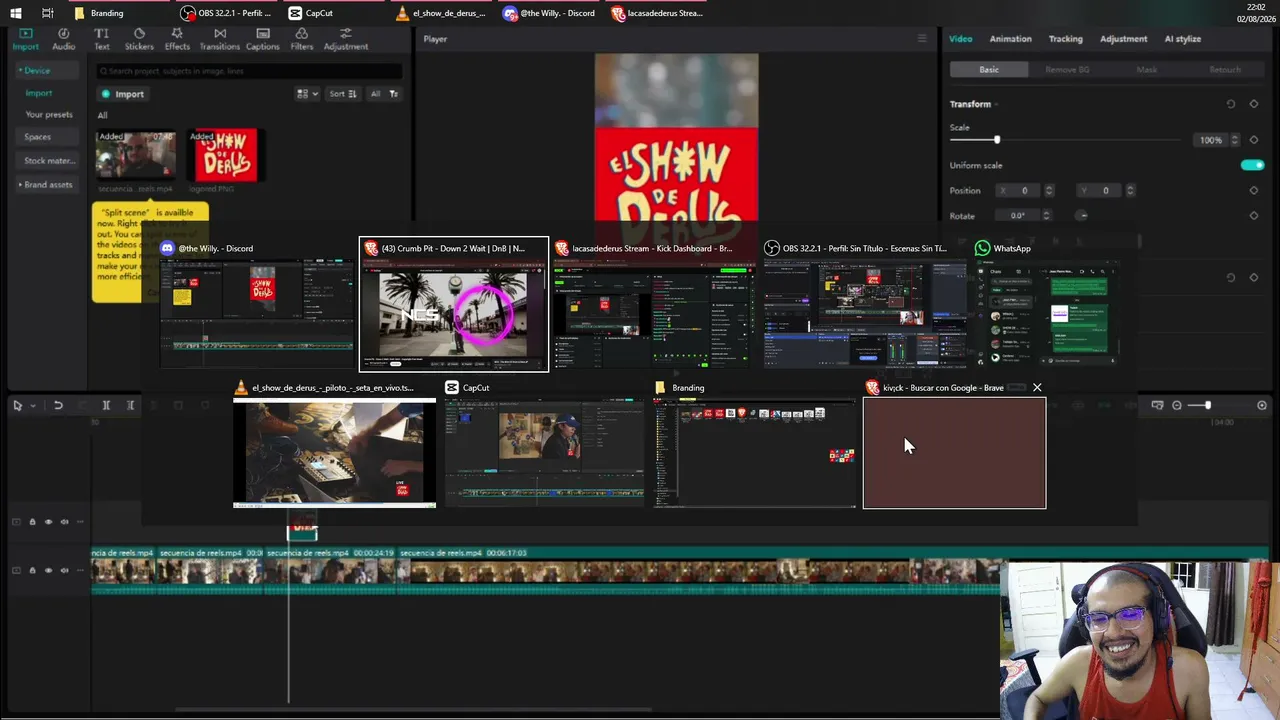Open the Text tool panel

tap(102, 39)
